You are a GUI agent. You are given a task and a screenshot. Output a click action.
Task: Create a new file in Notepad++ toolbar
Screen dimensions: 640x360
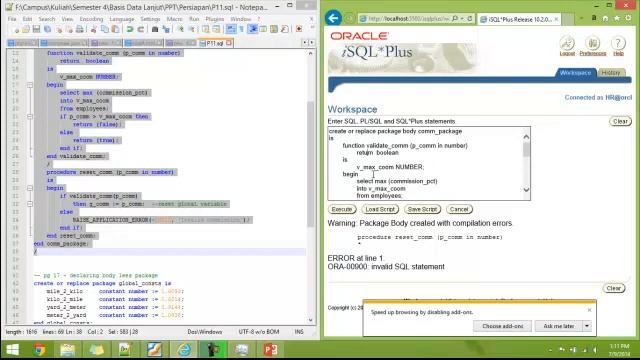pos(16,29)
